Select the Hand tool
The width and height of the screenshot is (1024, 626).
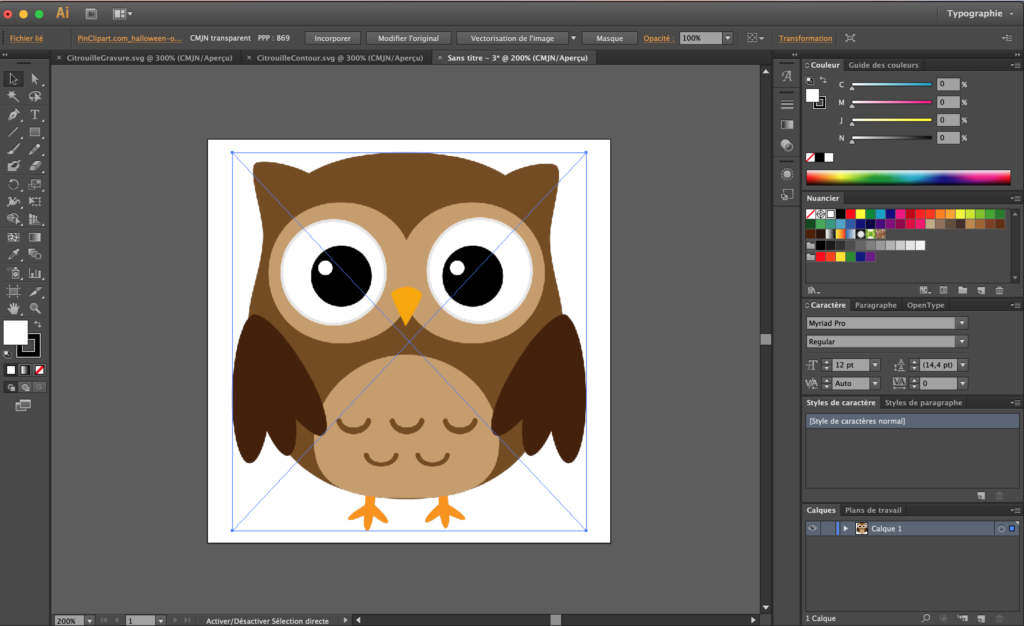pos(13,309)
